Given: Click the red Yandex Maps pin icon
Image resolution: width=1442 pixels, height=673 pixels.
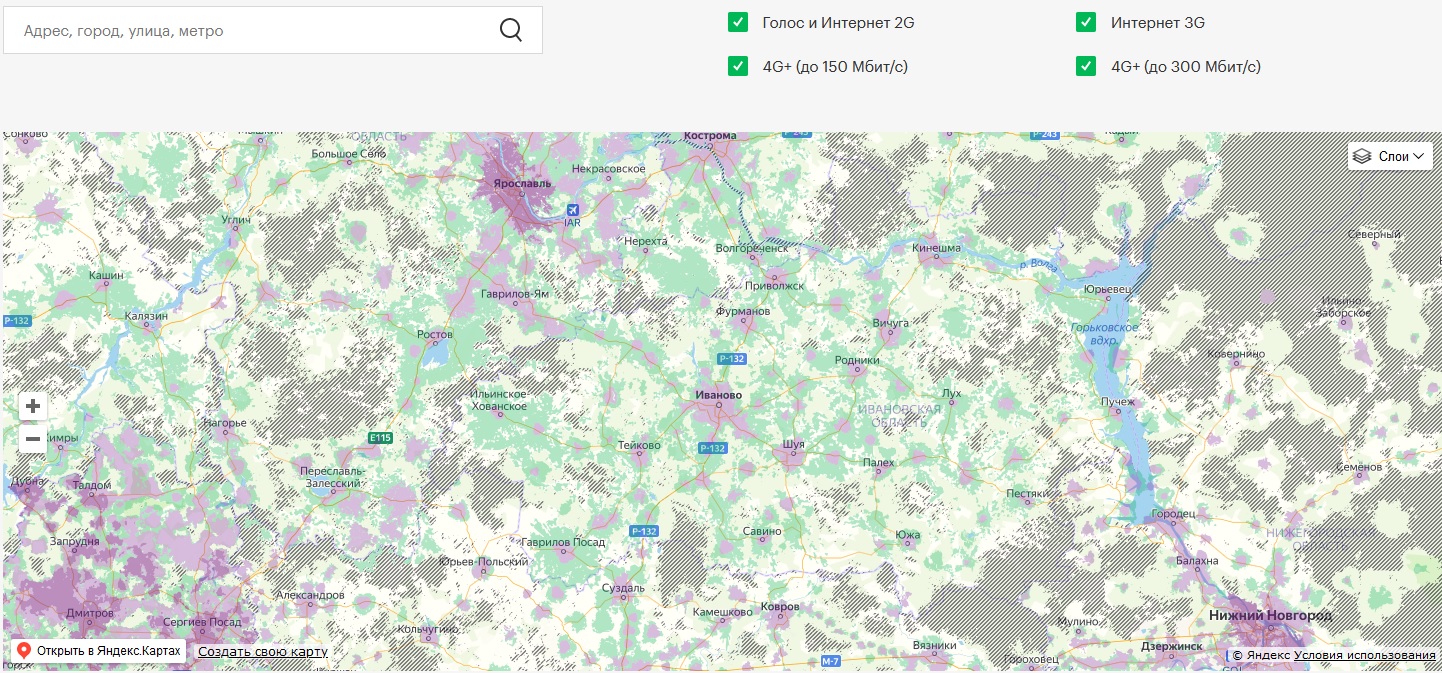Looking at the screenshot, I should coord(22,651).
